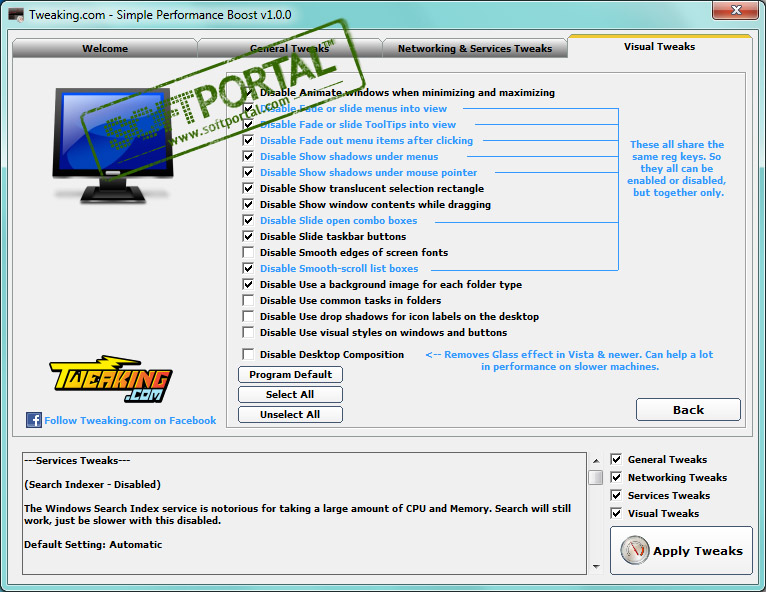Click the Unselect All button

click(x=290, y=415)
